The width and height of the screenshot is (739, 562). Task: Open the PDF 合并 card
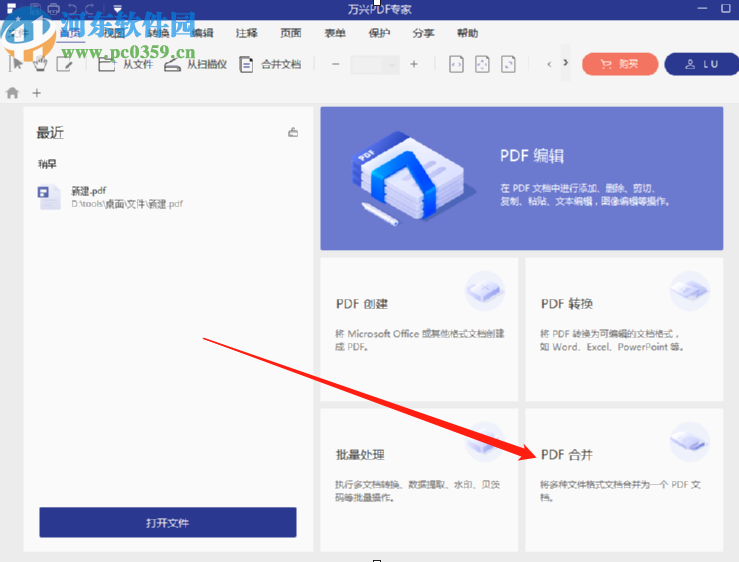coord(624,480)
